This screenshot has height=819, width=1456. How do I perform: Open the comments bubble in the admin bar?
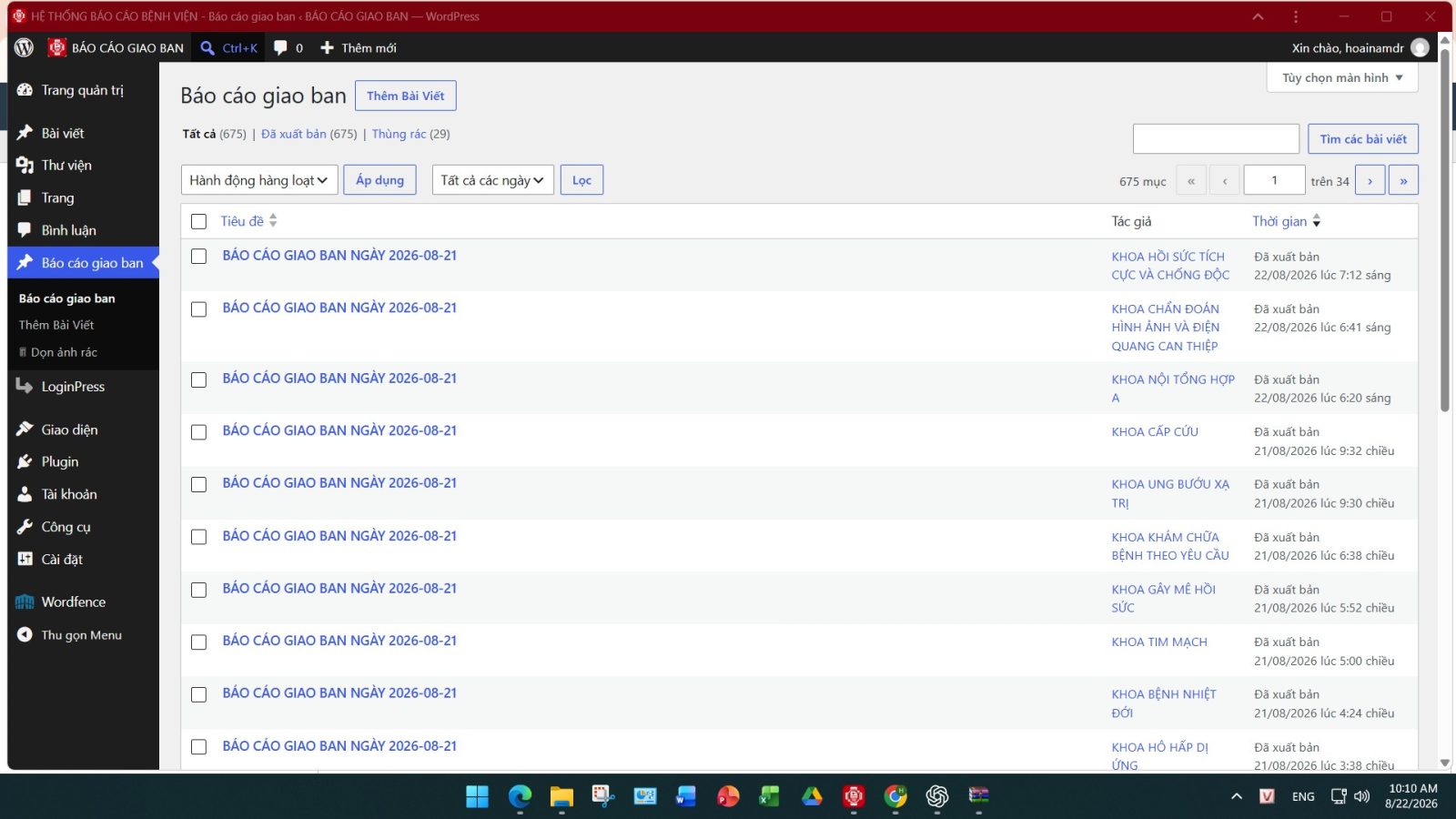coord(288,47)
